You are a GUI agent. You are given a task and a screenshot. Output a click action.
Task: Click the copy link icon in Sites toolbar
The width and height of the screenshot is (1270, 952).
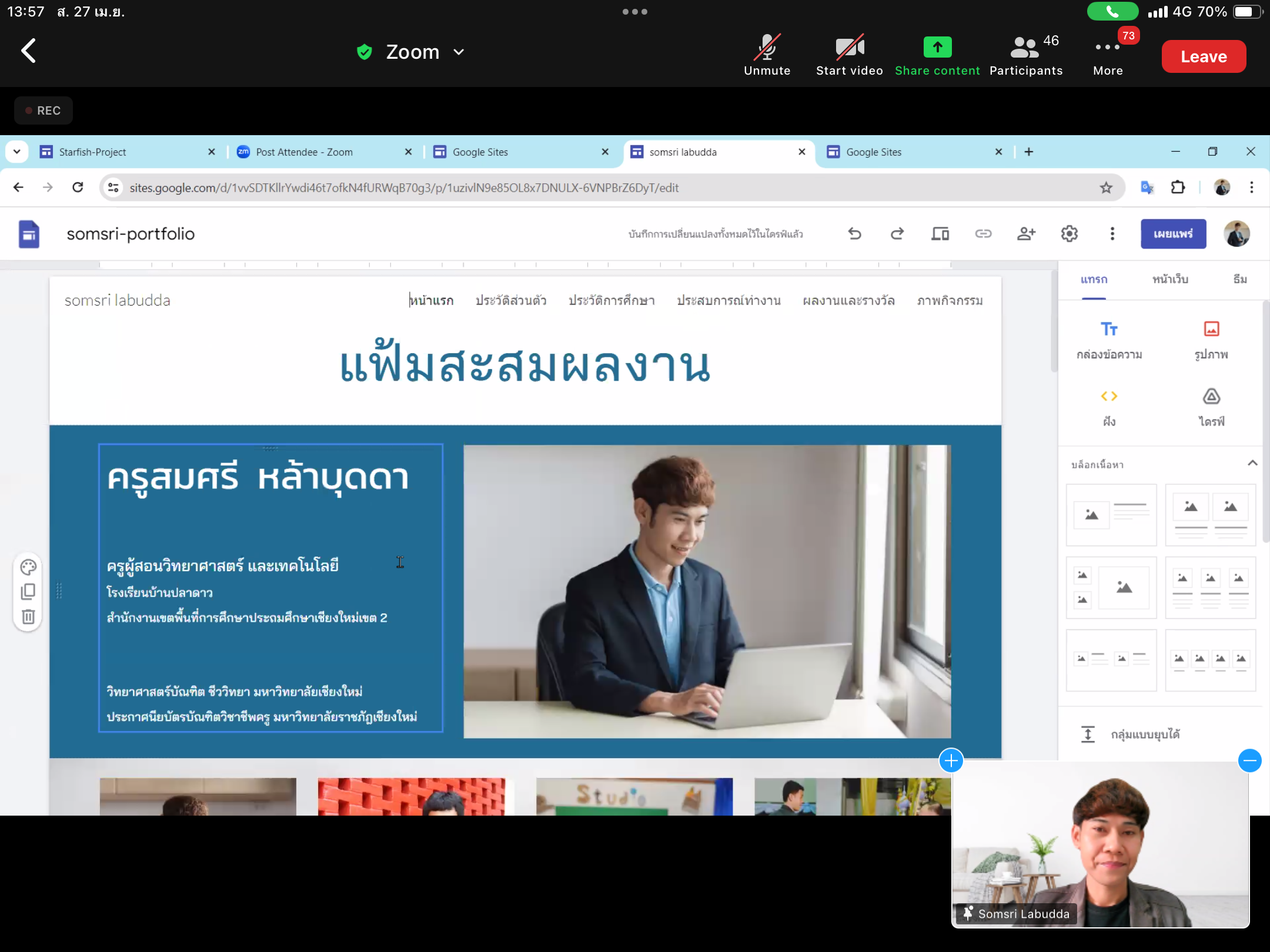(x=983, y=233)
